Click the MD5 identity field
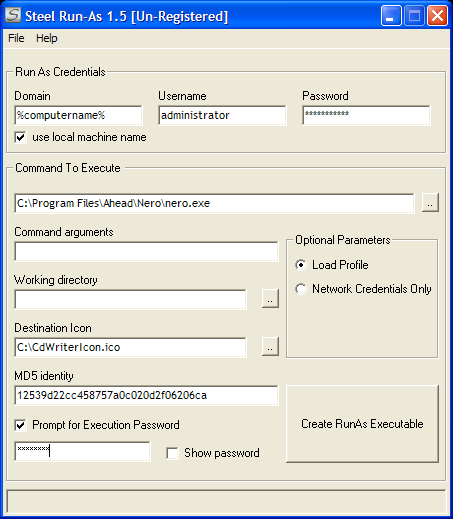Viewport: 453px width, 519px height. tap(146, 395)
